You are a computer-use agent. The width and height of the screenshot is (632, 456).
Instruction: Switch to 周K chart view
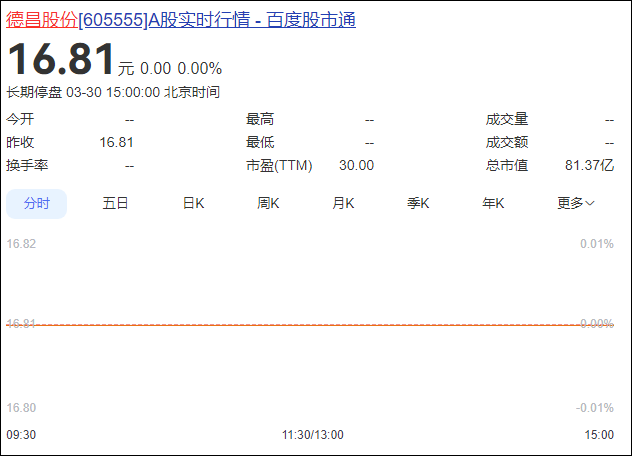[x=268, y=203]
